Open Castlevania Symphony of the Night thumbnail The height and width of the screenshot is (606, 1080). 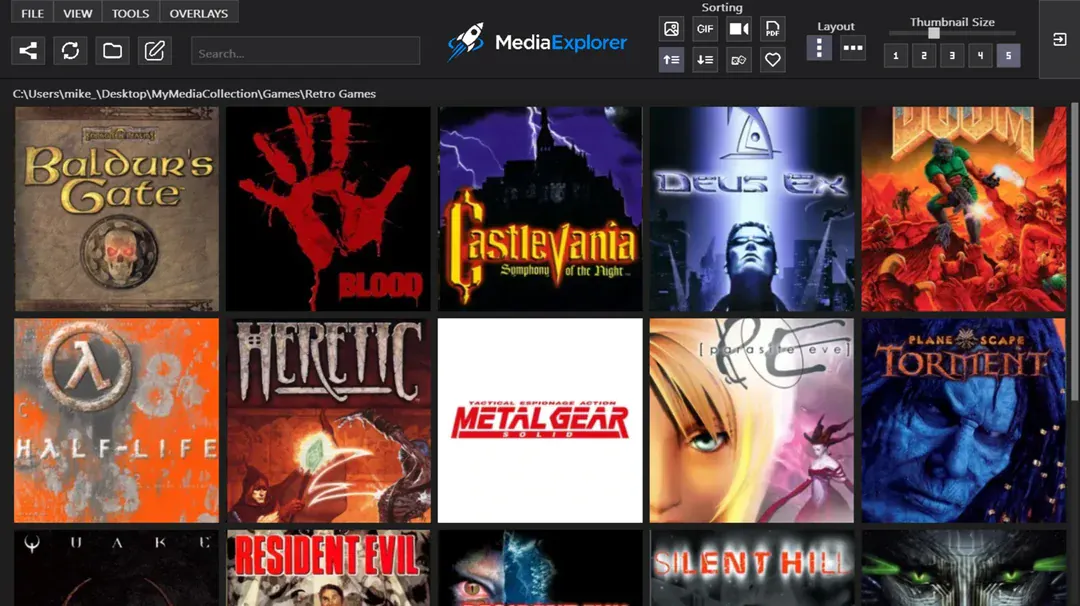coord(540,209)
